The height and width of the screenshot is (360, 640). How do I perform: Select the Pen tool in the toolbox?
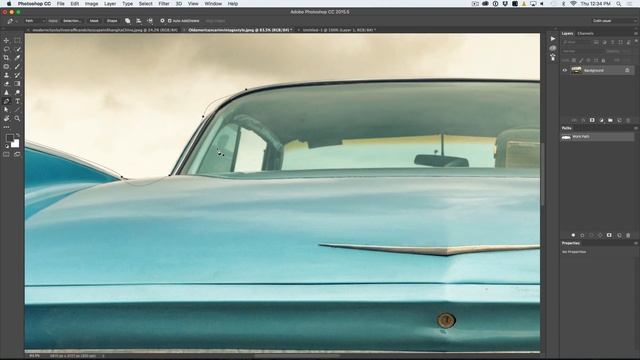pos(6,101)
